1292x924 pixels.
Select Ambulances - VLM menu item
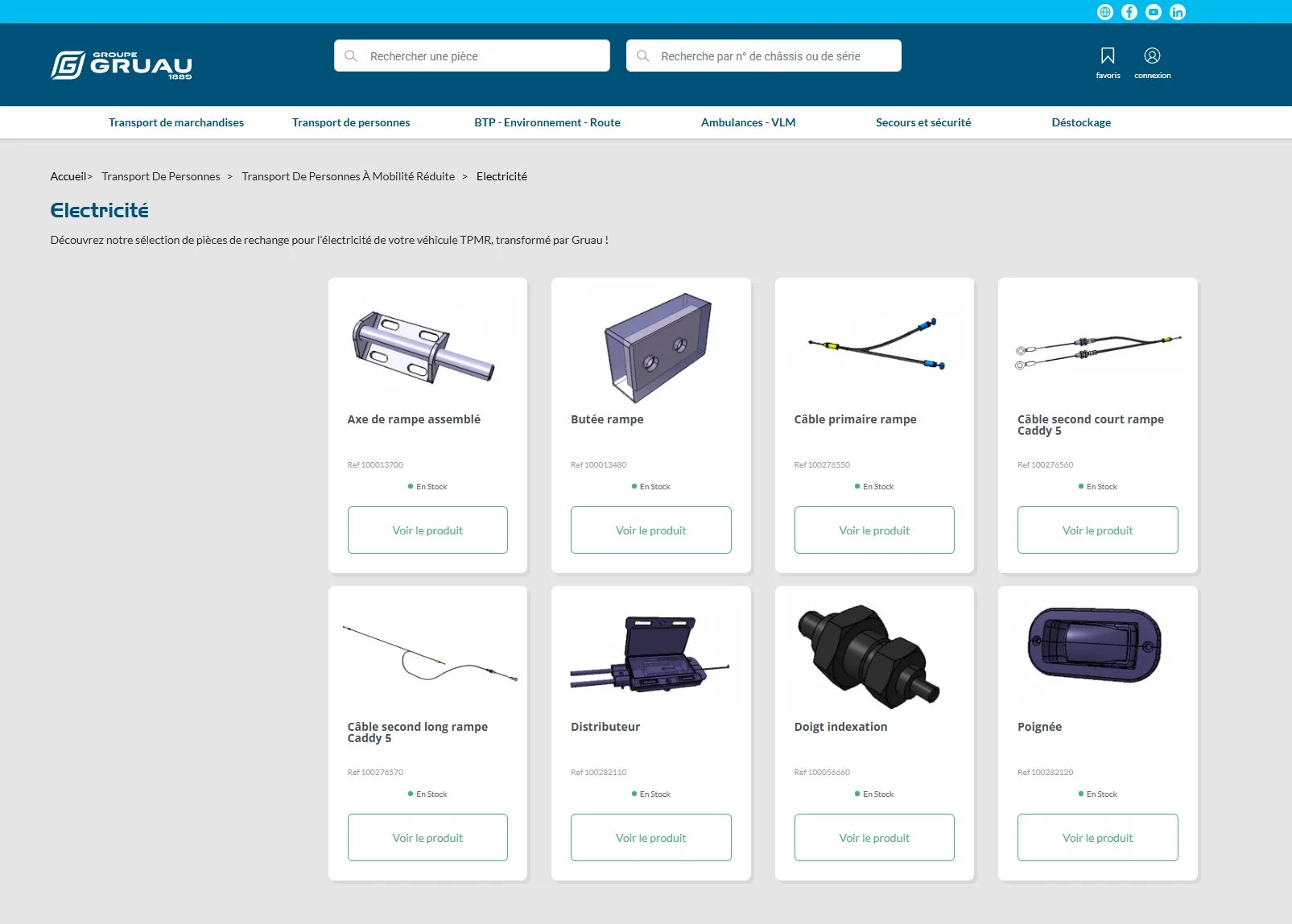tap(748, 122)
